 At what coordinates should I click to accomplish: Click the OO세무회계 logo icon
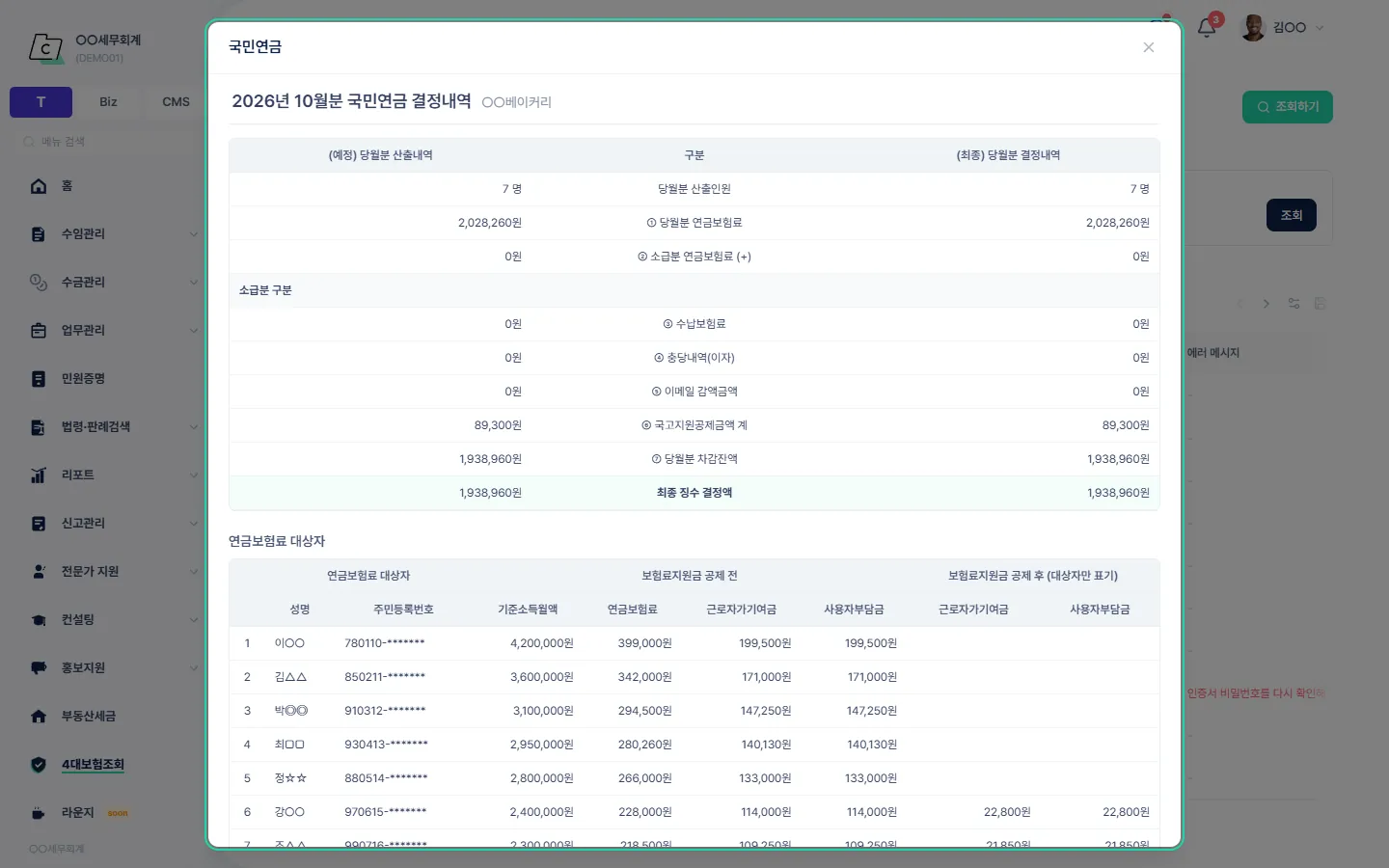coord(45,46)
